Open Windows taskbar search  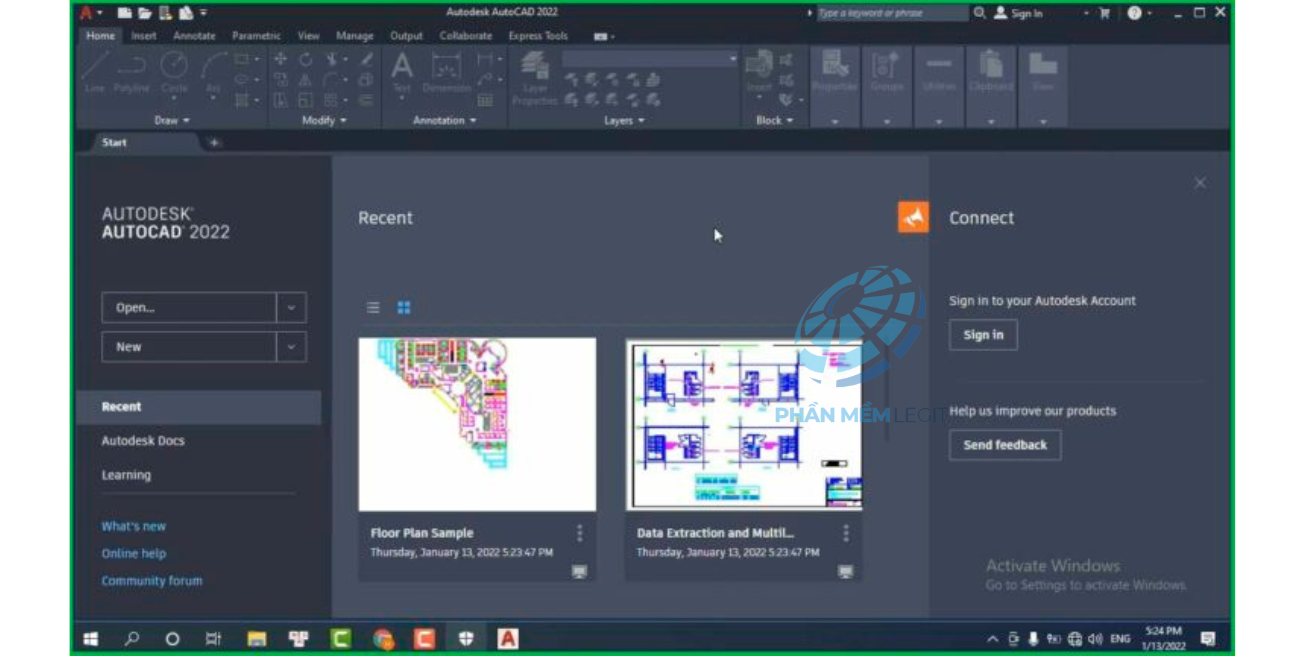pos(131,638)
